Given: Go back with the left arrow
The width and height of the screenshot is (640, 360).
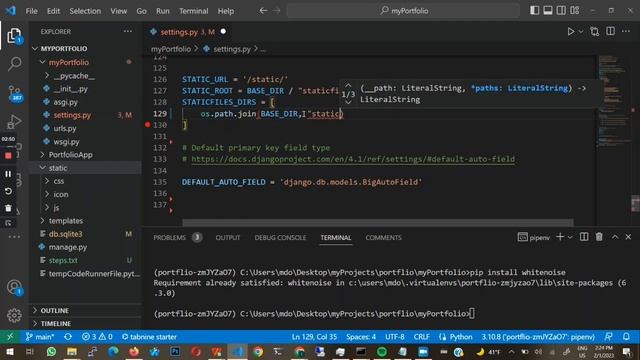Looking at the screenshot, I should point(263,11).
